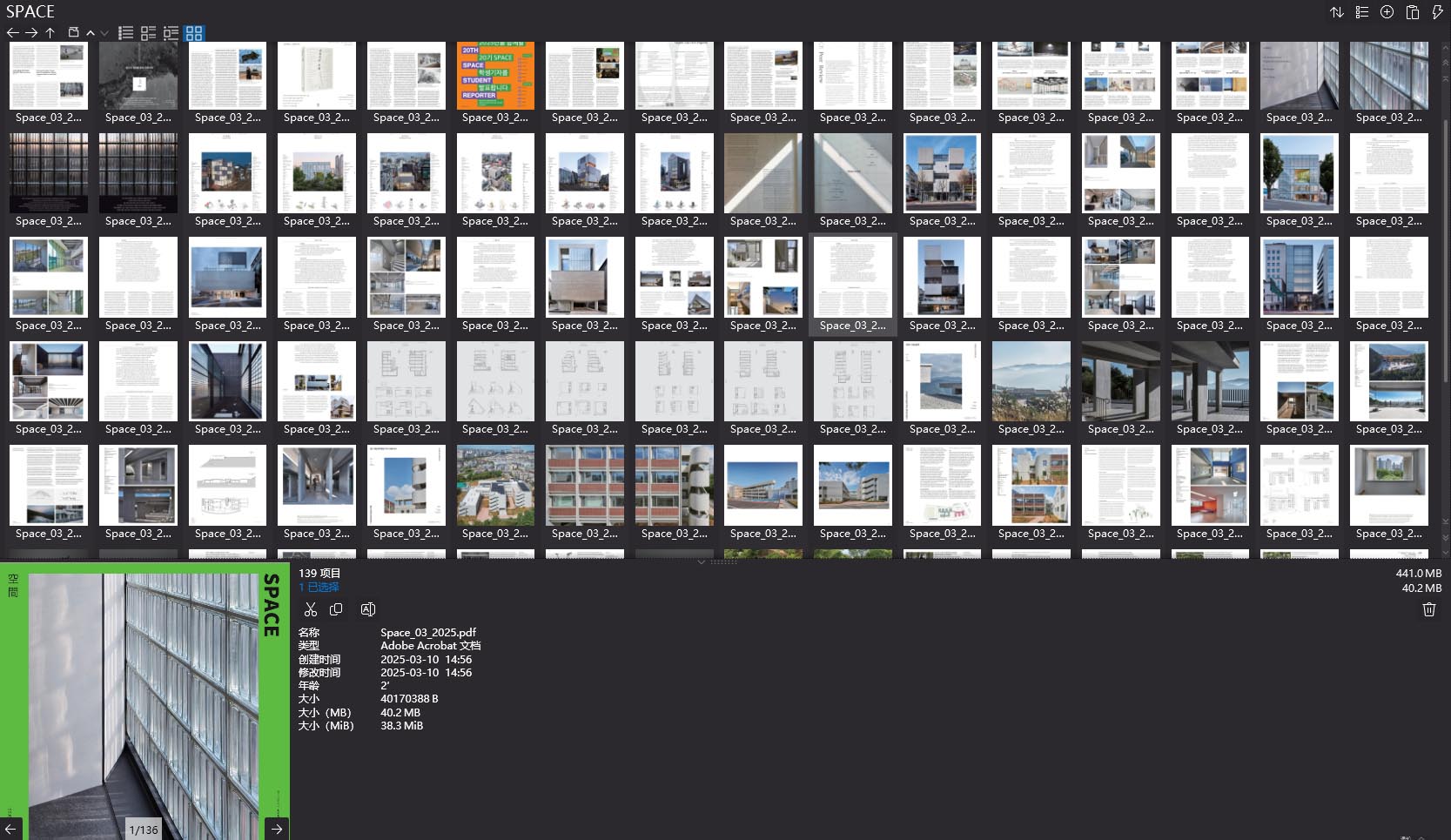Click the clipboard paste icon
Image resolution: width=1451 pixels, height=840 pixels.
[x=1412, y=12]
